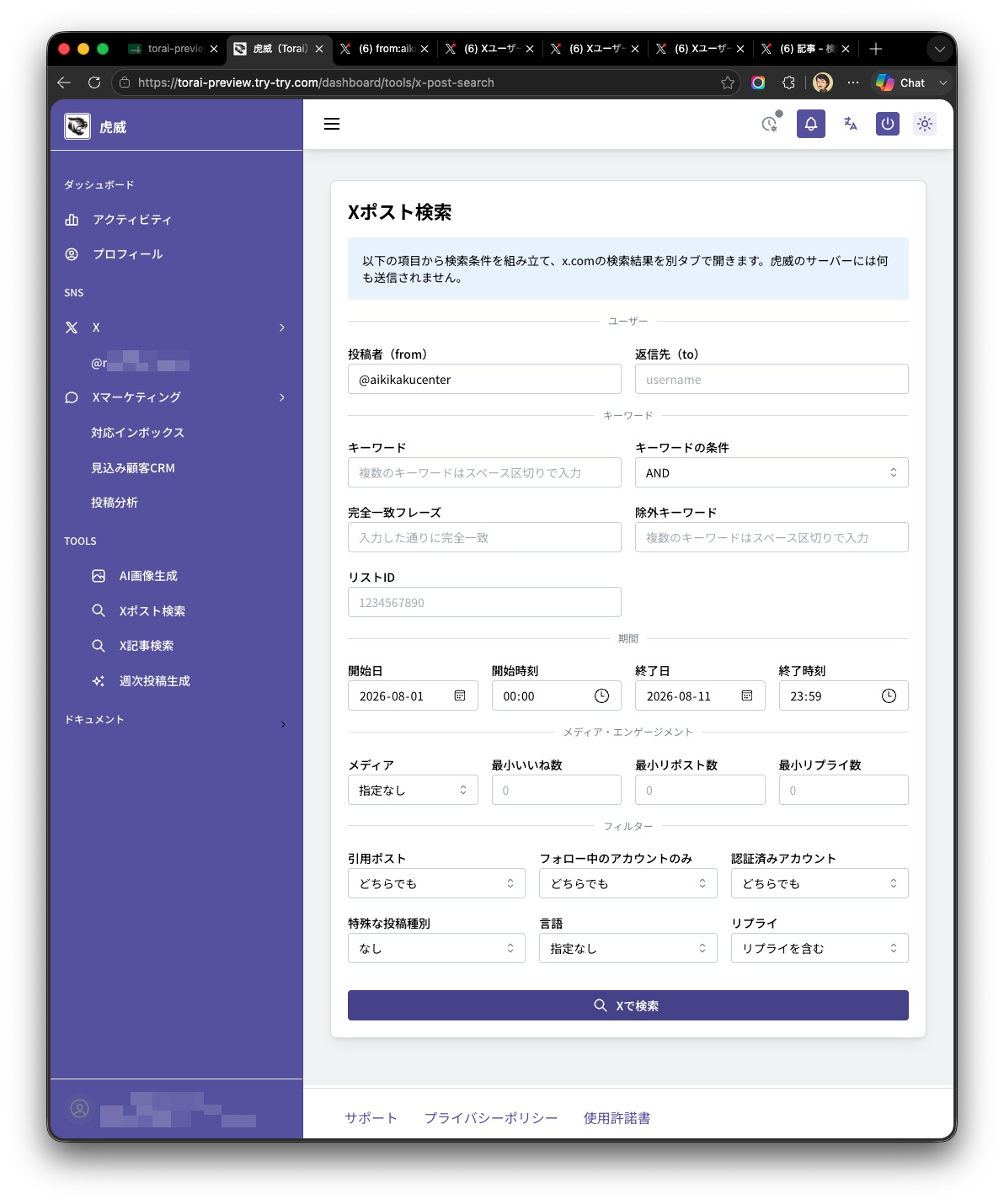Switch to the torai-preview first tab
Viewport: 1004px width, 1204px height.
click(x=174, y=49)
